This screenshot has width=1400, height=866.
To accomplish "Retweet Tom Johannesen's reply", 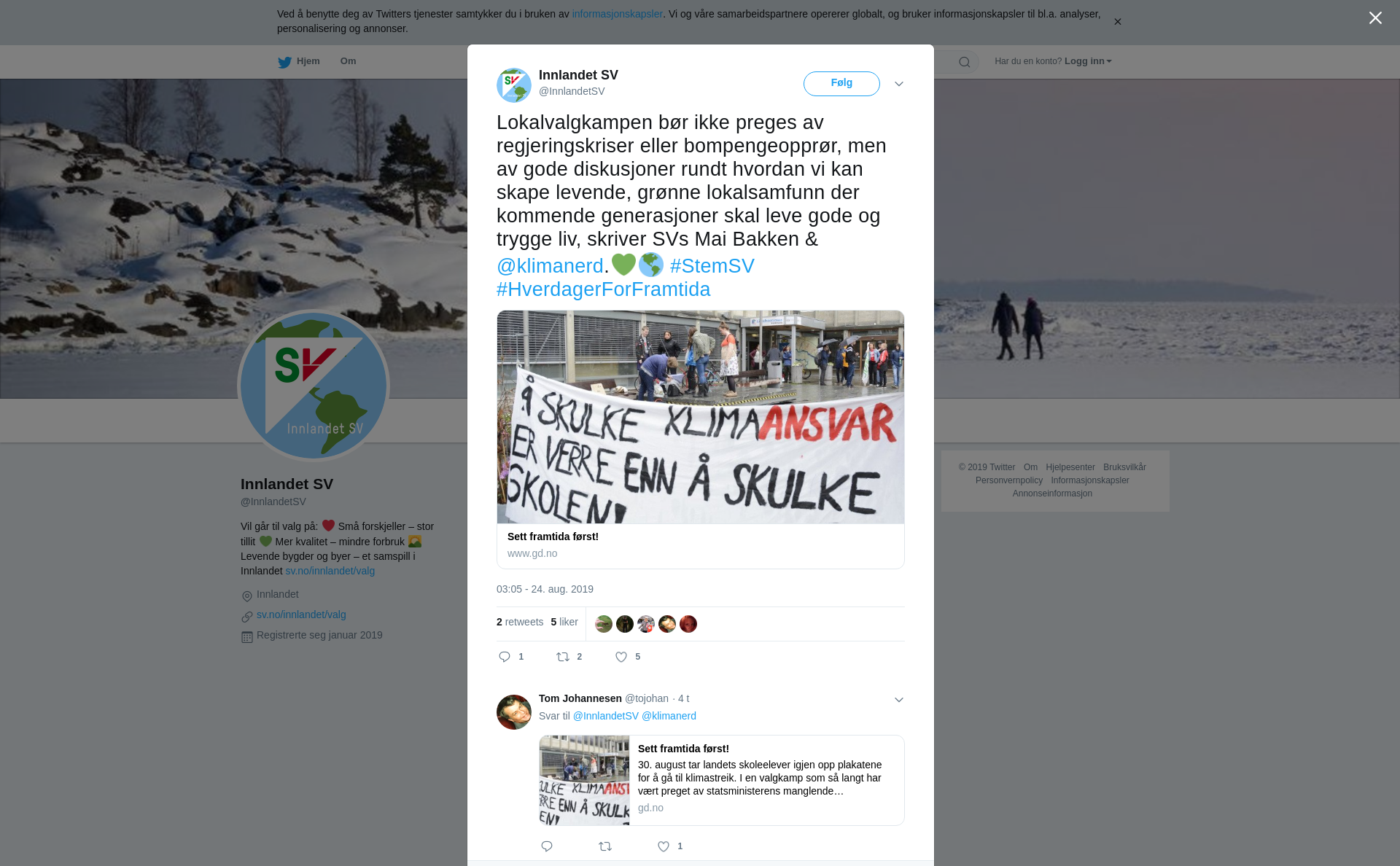I will click(x=605, y=846).
